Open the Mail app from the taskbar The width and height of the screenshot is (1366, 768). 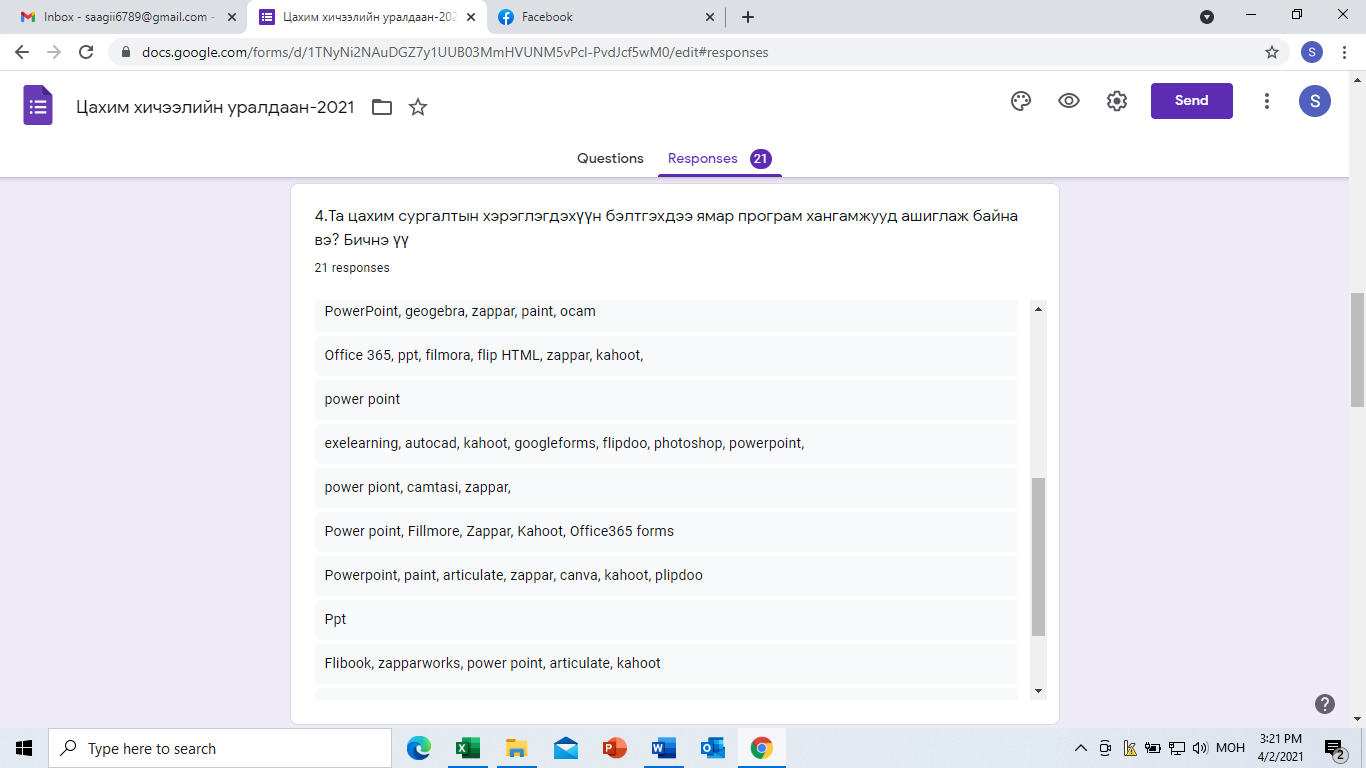(565, 748)
